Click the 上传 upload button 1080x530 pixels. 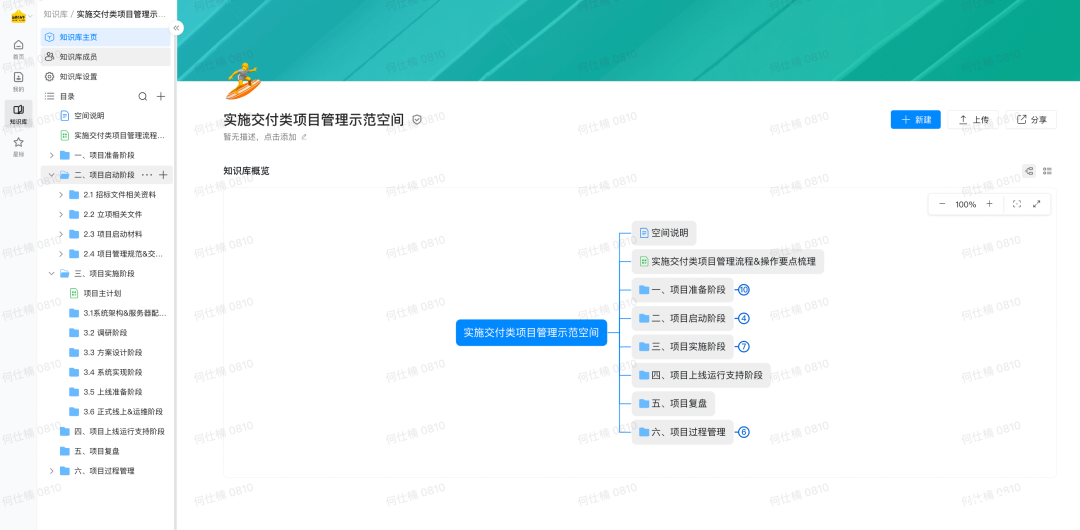pos(973,119)
